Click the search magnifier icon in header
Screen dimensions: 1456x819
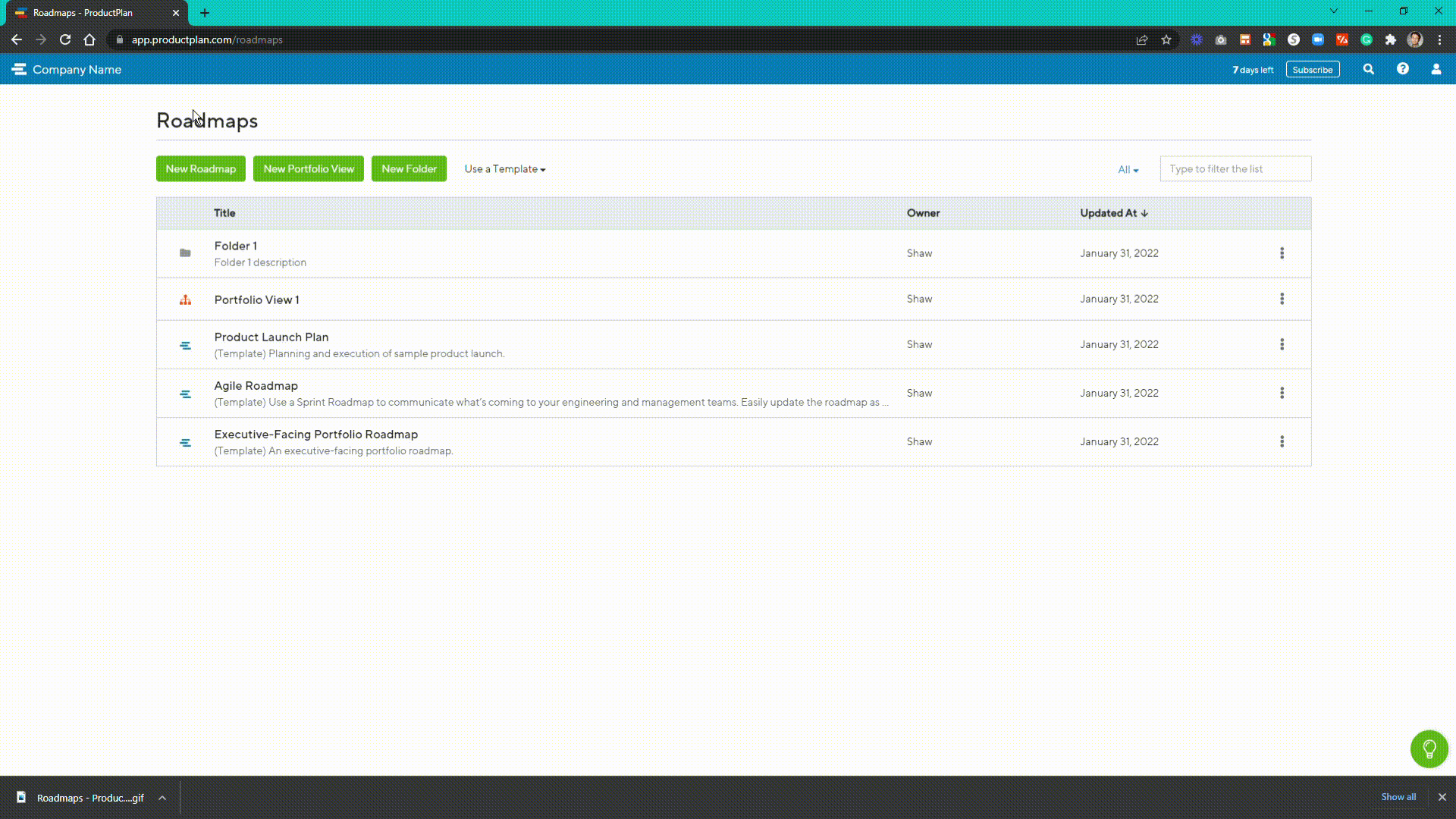pyautogui.click(x=1369, y=69)
